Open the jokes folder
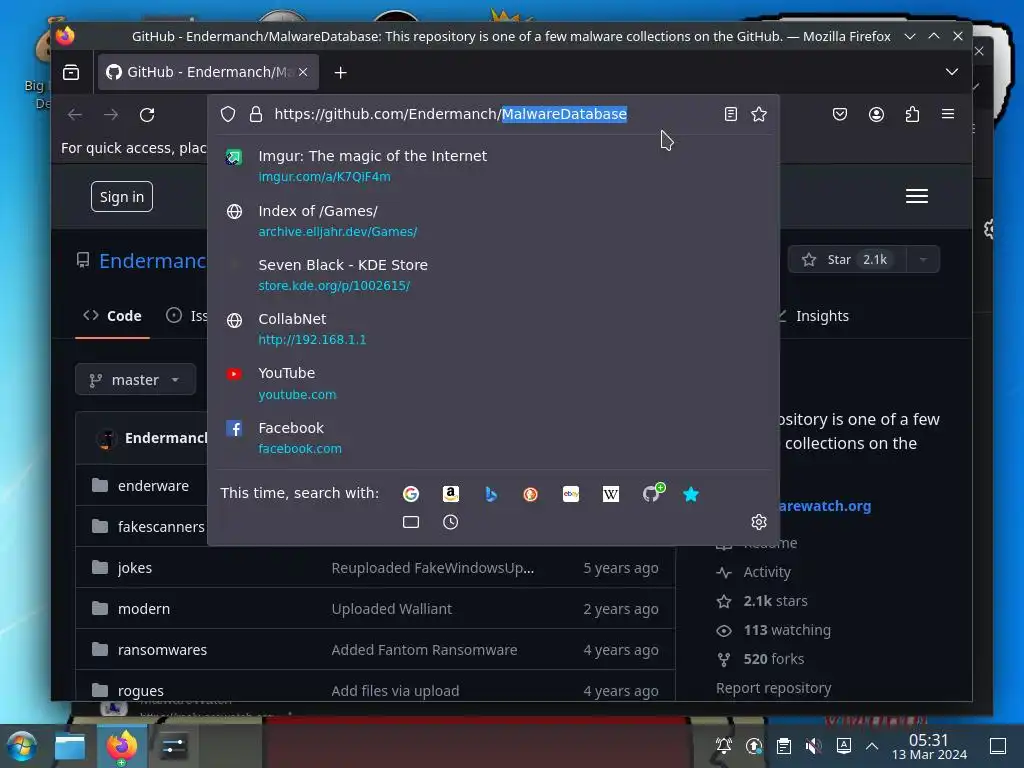The width and height of the screenshot is (1024, 768). tap(135, 568)
